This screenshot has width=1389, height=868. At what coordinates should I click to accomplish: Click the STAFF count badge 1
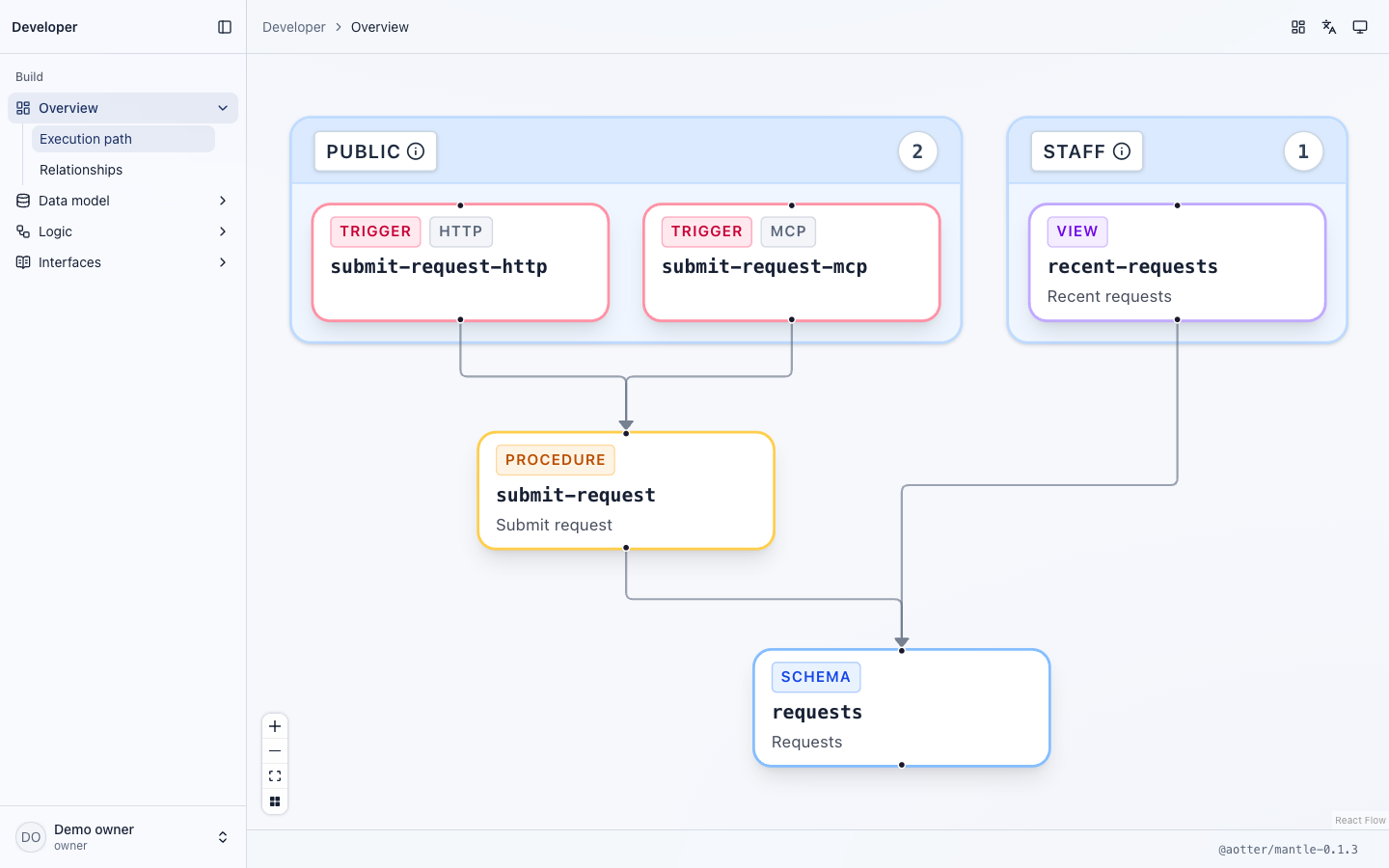[x=1303, y=151]
